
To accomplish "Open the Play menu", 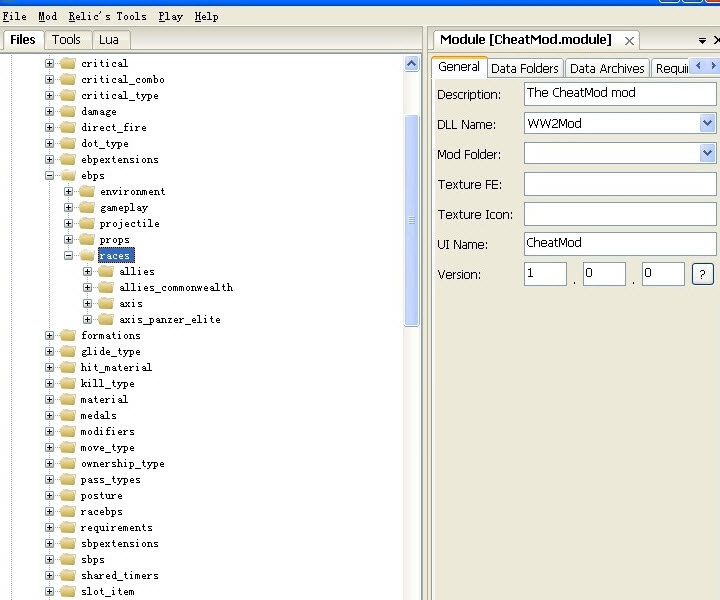I will pyautogui.click(x=171, y=17).
